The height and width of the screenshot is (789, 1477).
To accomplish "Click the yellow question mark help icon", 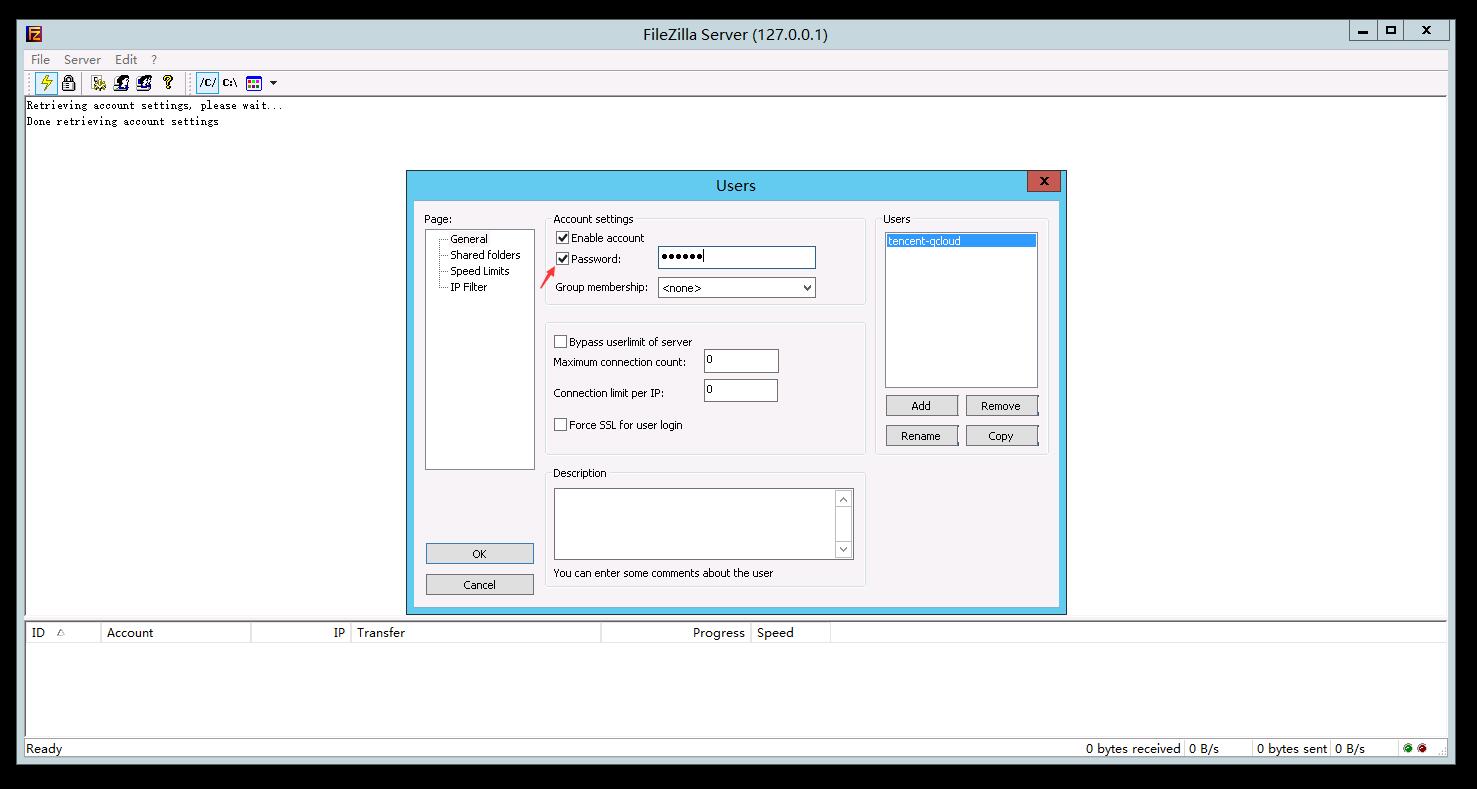I will (168, 83).
